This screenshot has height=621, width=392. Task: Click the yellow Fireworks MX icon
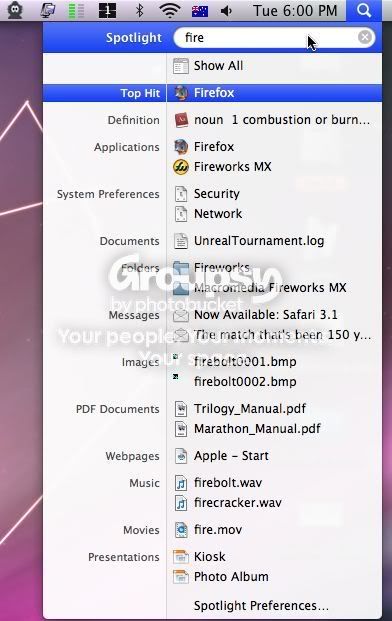181,167
